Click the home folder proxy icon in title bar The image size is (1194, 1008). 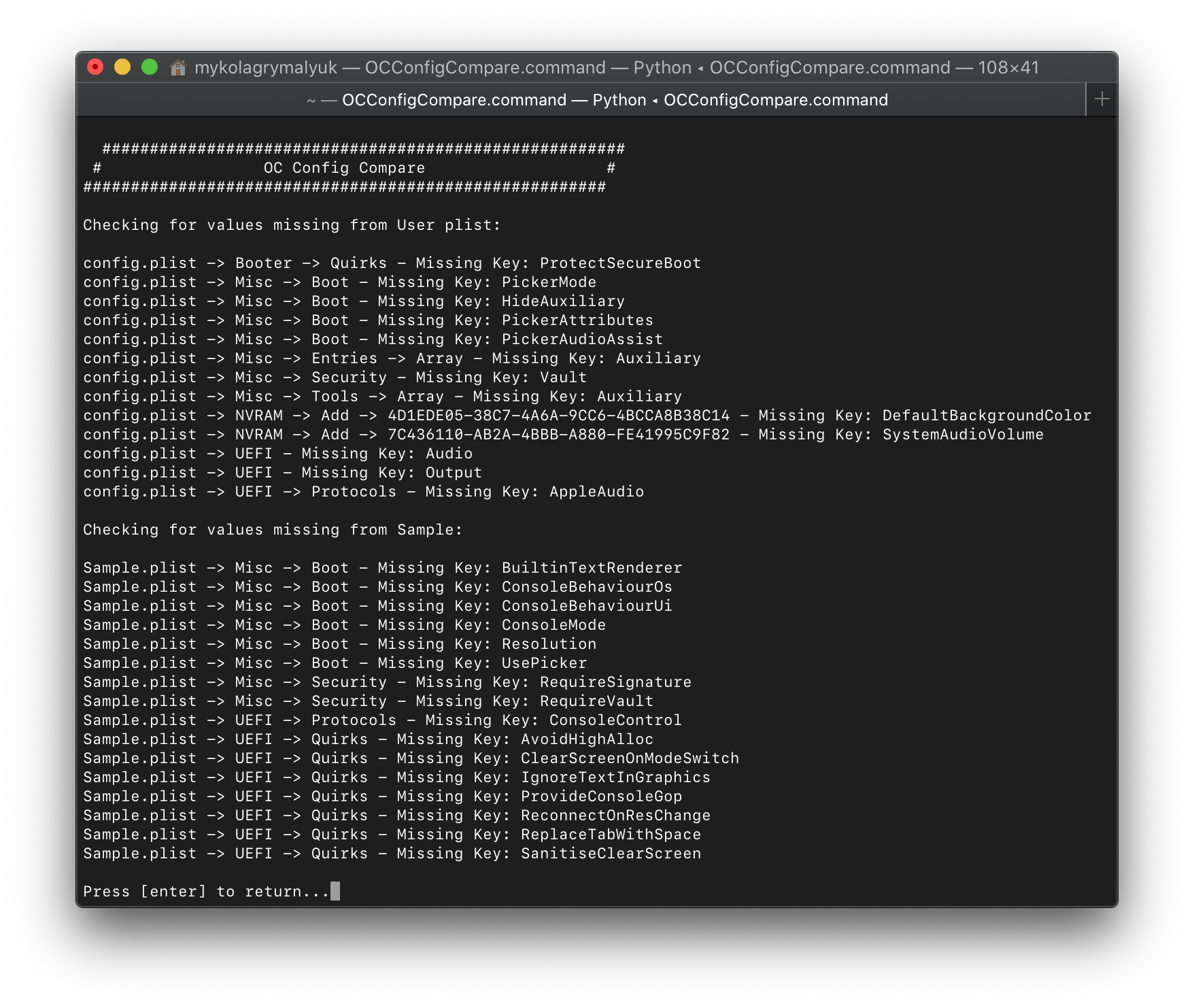(x=178, y=68)
